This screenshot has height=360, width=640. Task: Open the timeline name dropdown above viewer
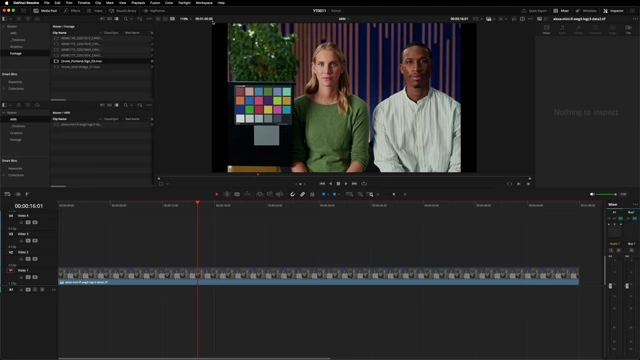coord(344,19)
